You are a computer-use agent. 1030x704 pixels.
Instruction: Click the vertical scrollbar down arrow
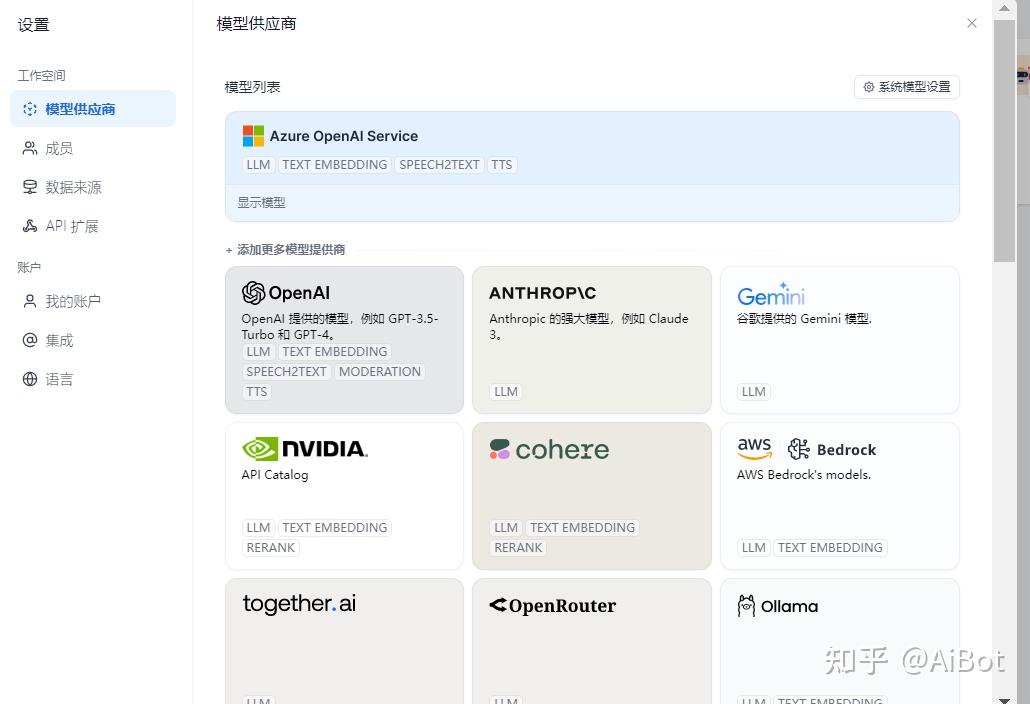(x=1004, y=695)
